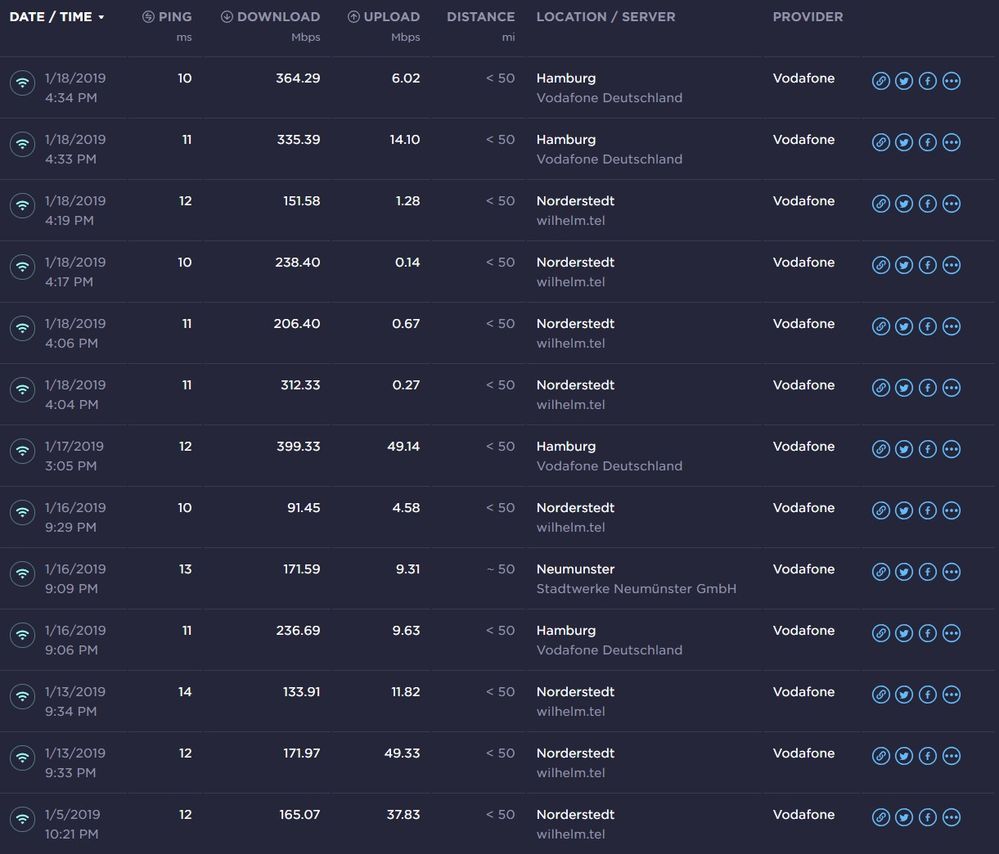Sort by Download column header
Viewport: 999px width, 854px height.
[x=270, y=17]
